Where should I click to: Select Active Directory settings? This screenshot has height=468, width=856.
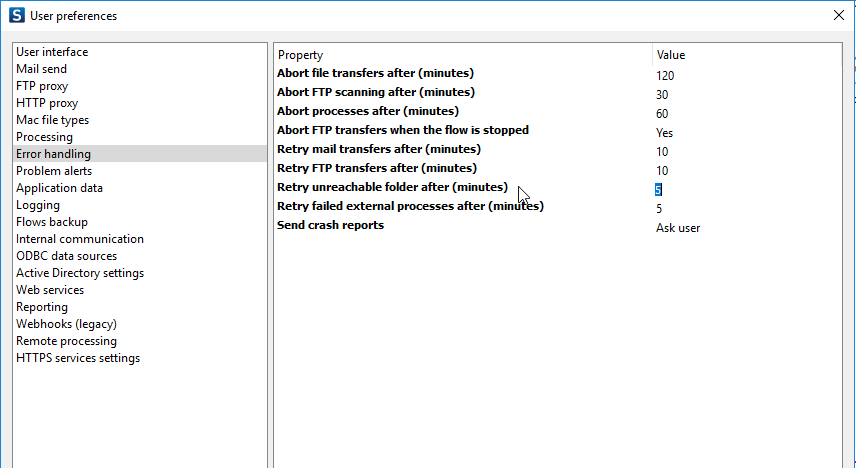tap(80, 273)
